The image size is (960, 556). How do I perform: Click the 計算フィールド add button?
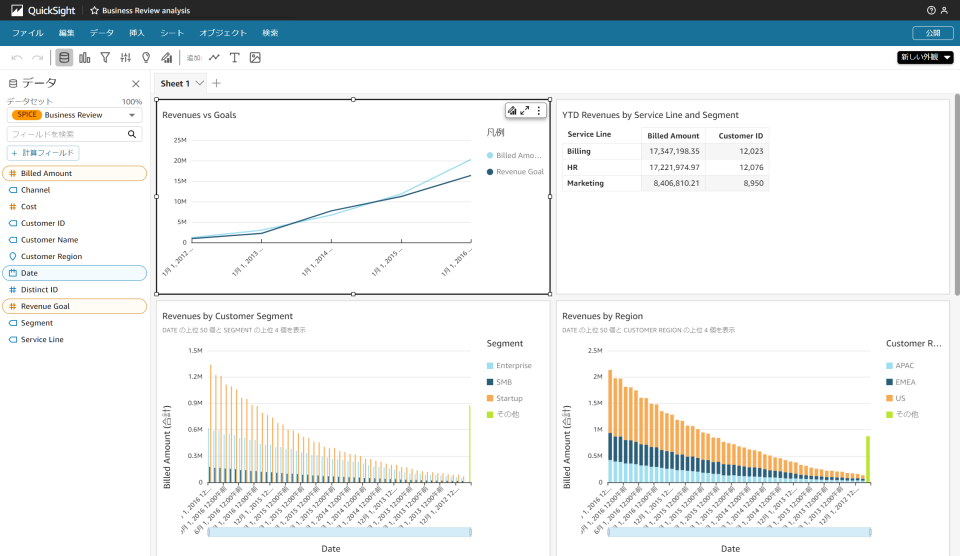[x=43, y=153]
